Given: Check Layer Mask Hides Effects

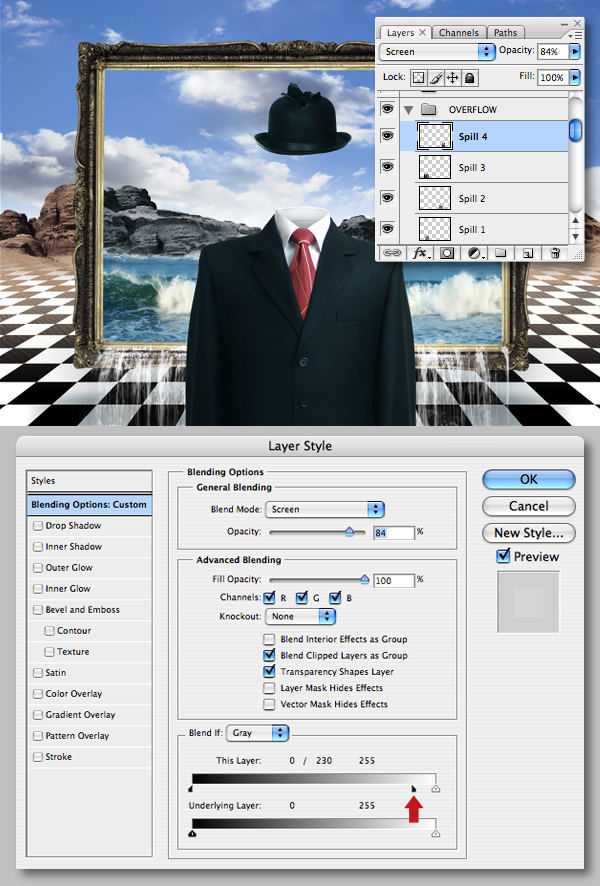Looking at the screenshot, I should 269,688.
